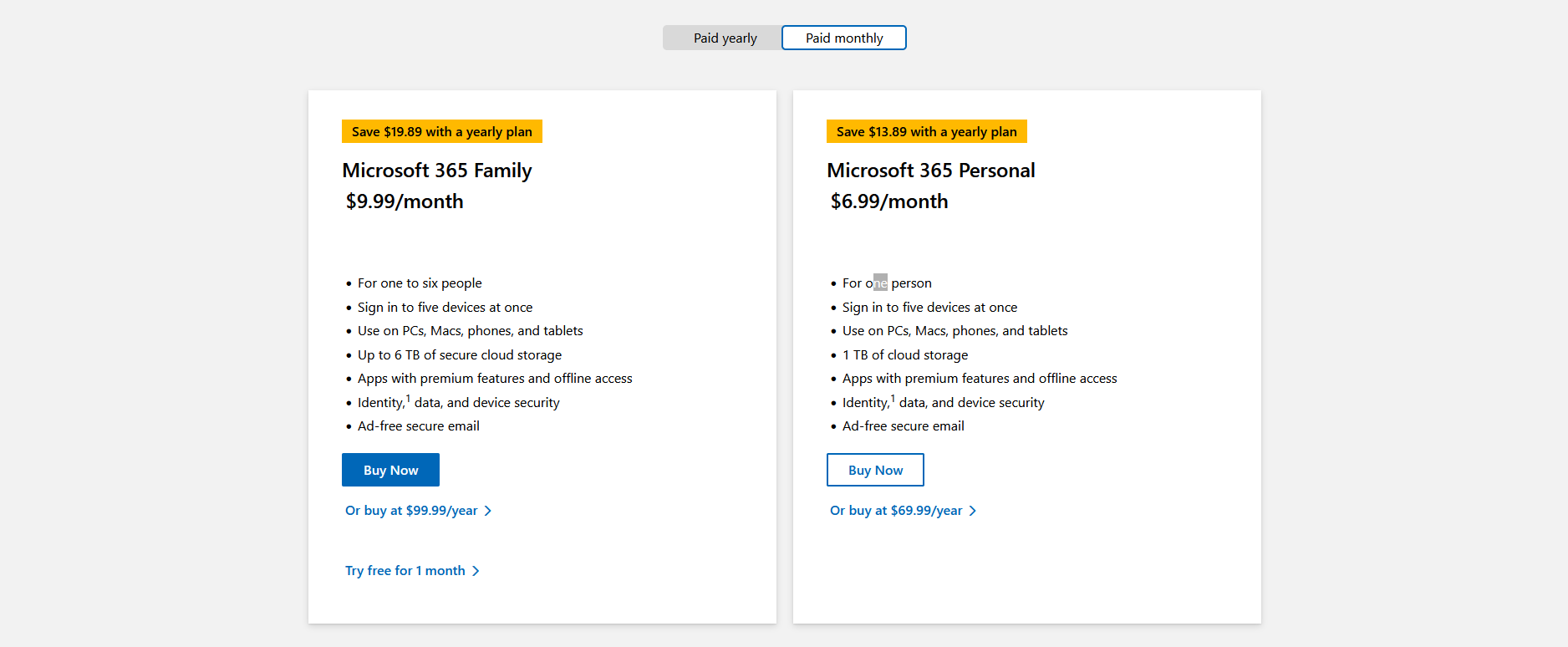Open footnote 1 beside Identity in Family plan
1568x647 pixels.
[408, 399]
